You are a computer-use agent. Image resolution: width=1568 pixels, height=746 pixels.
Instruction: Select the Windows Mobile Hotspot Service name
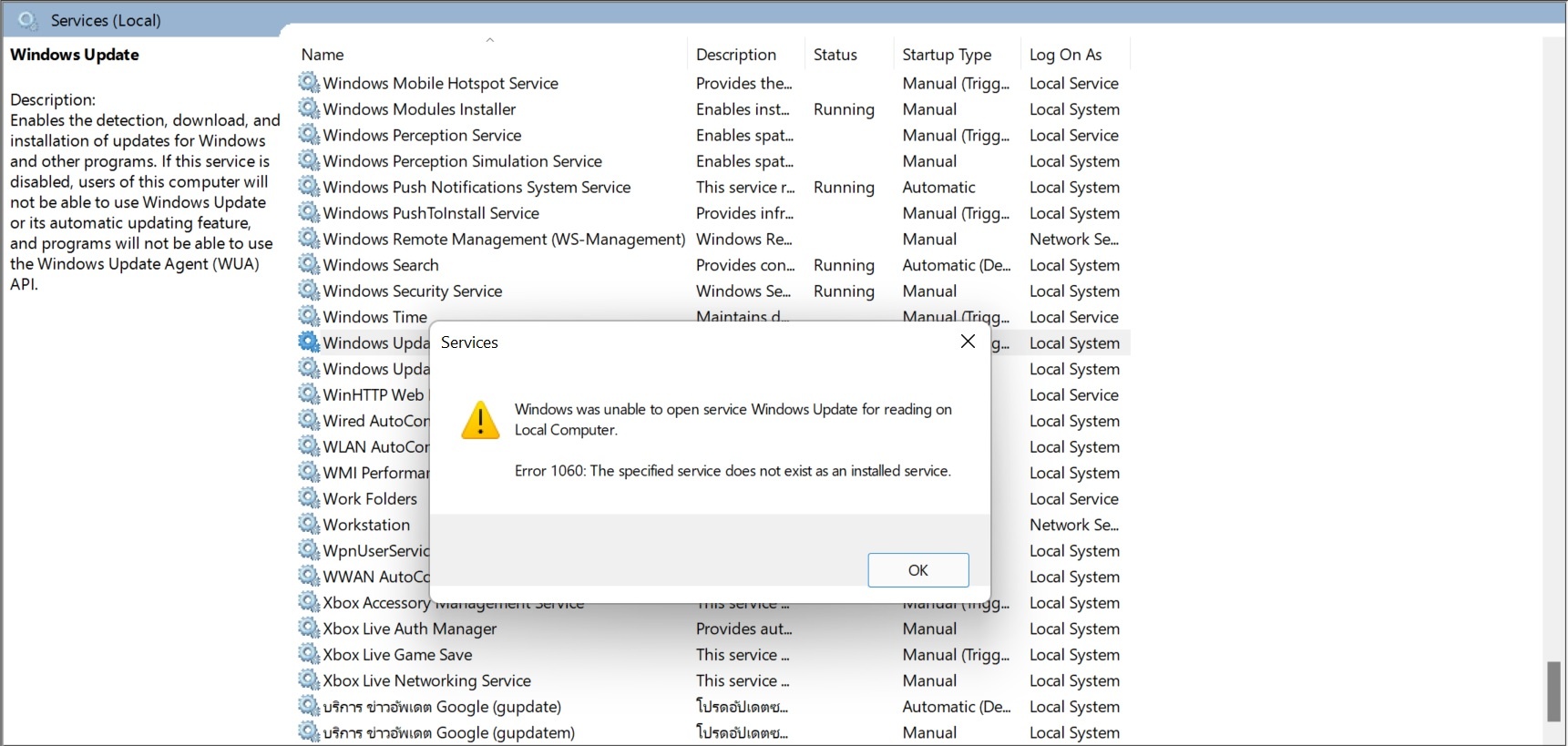click(441, 83)
